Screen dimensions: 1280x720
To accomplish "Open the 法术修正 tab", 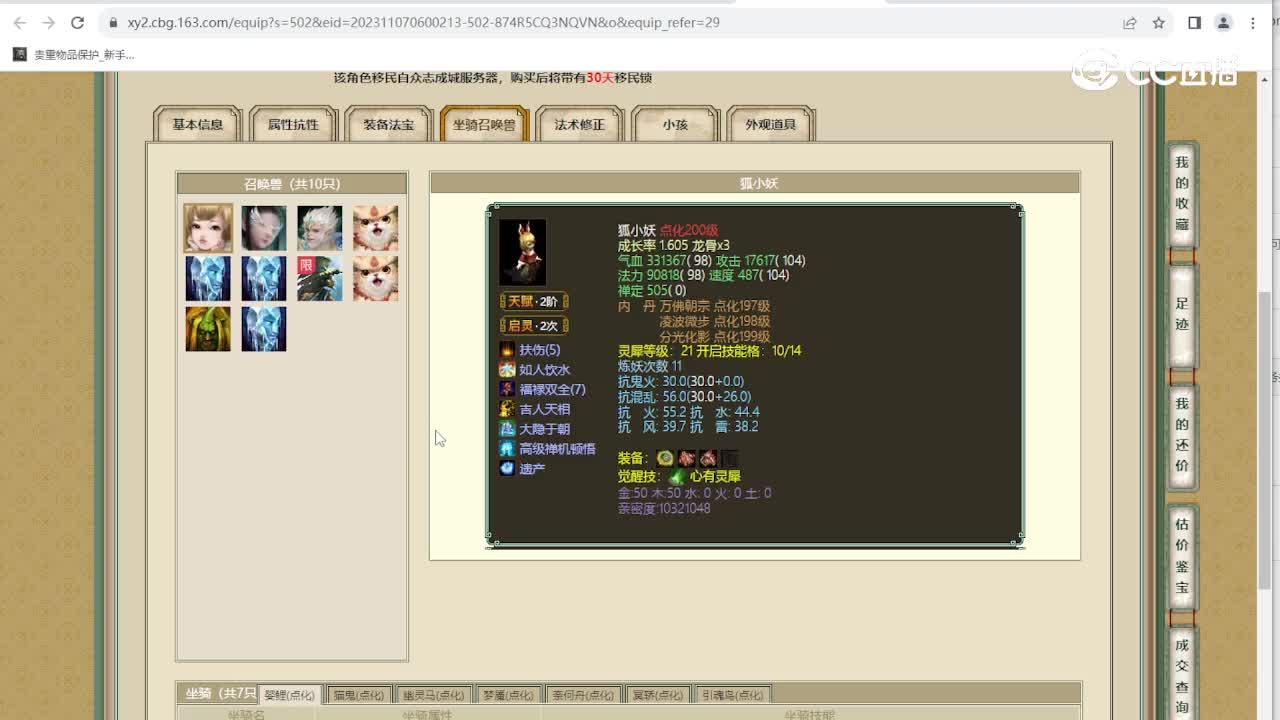I will [580, 124].
